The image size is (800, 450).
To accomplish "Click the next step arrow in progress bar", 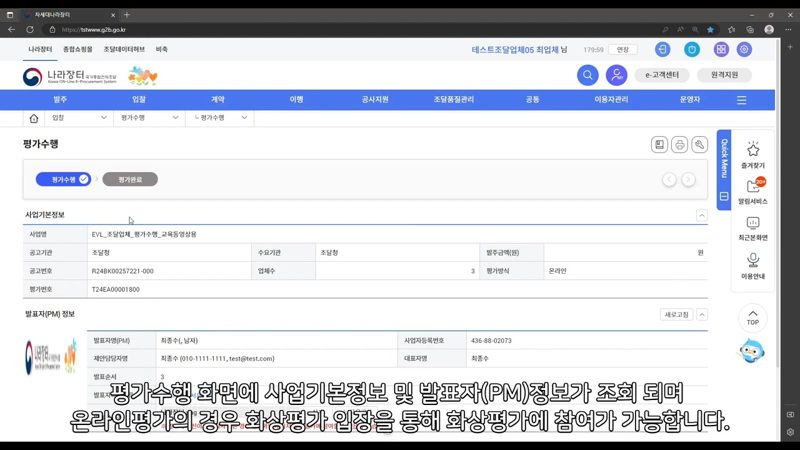I will [x=688, y=180].
